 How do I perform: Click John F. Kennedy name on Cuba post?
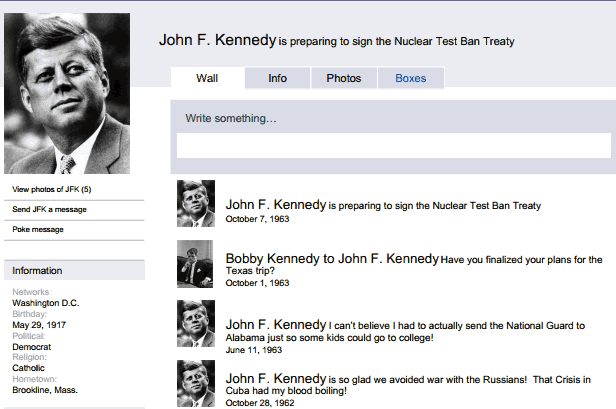[276, 378]
